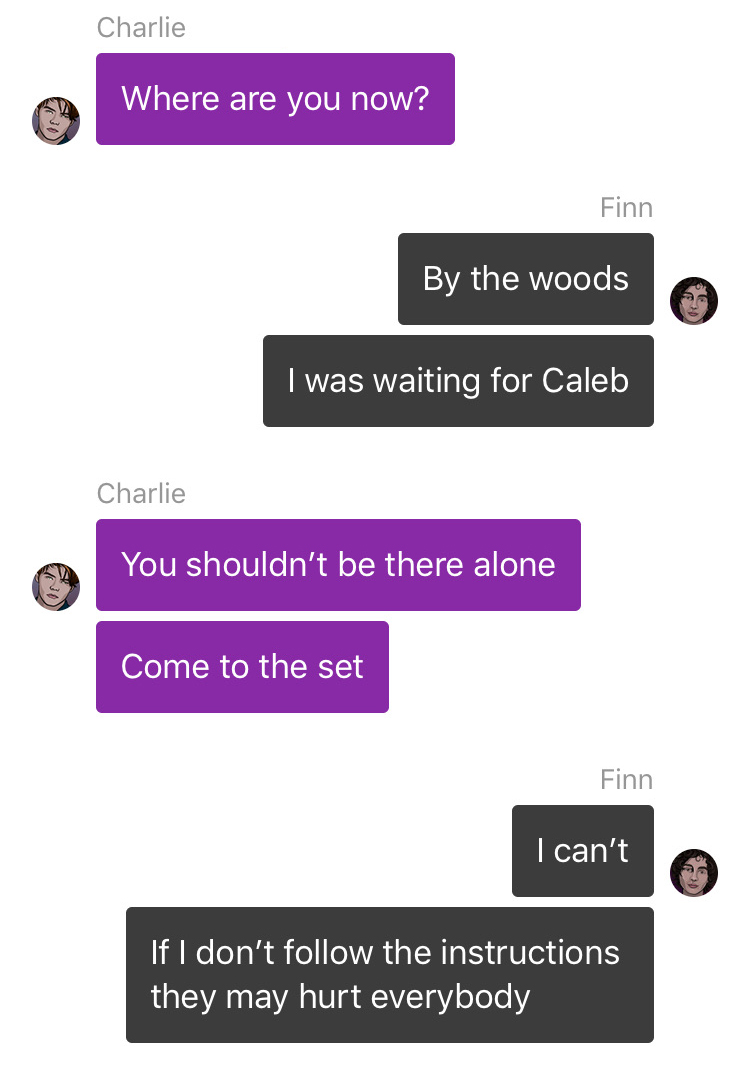Click the first 'Finn' sender name label
The width and height of the screenshot is (750, 1079).
pyautogui.click(x=626, y=208)
